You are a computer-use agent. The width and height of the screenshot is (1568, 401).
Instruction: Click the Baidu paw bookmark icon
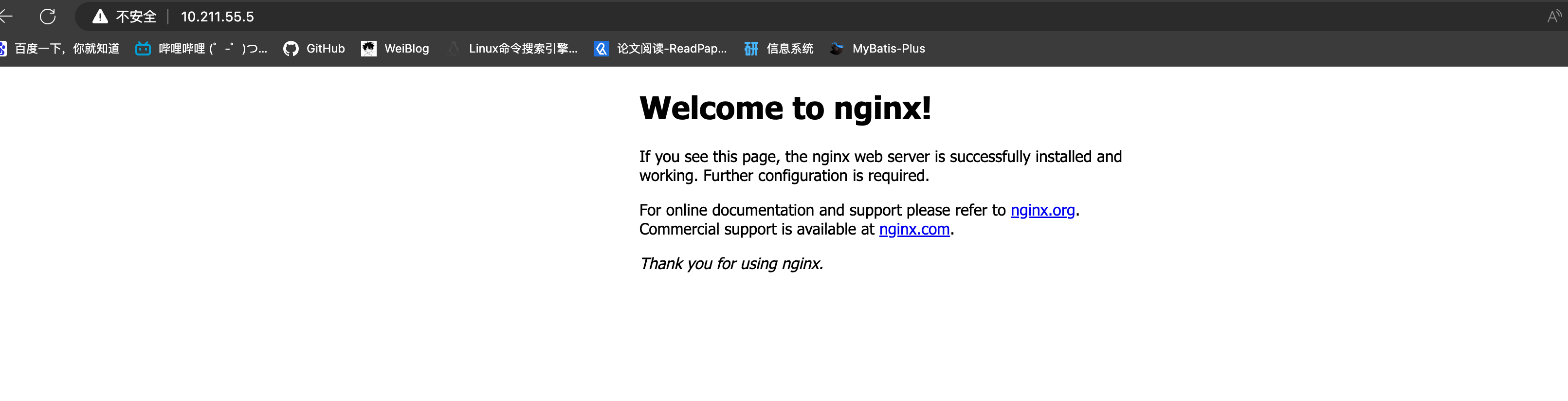[x=3, y=49]
